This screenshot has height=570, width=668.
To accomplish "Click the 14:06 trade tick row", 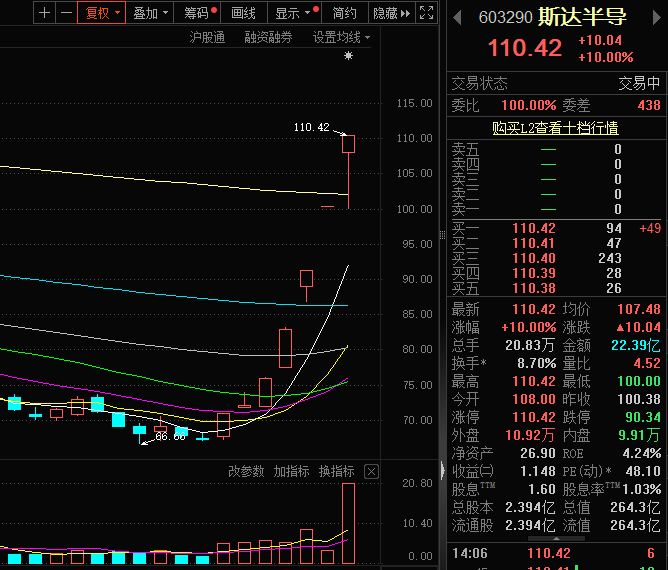I will [557, 553].
